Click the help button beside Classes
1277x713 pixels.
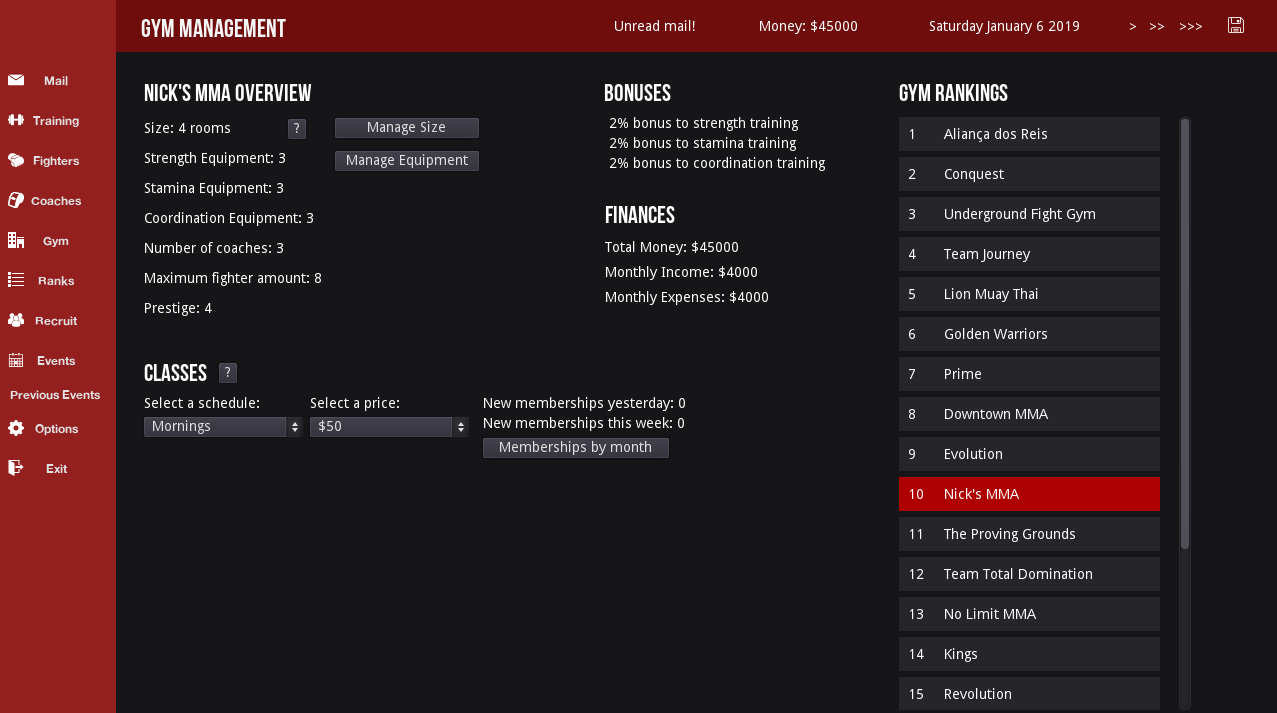(228, 373)
